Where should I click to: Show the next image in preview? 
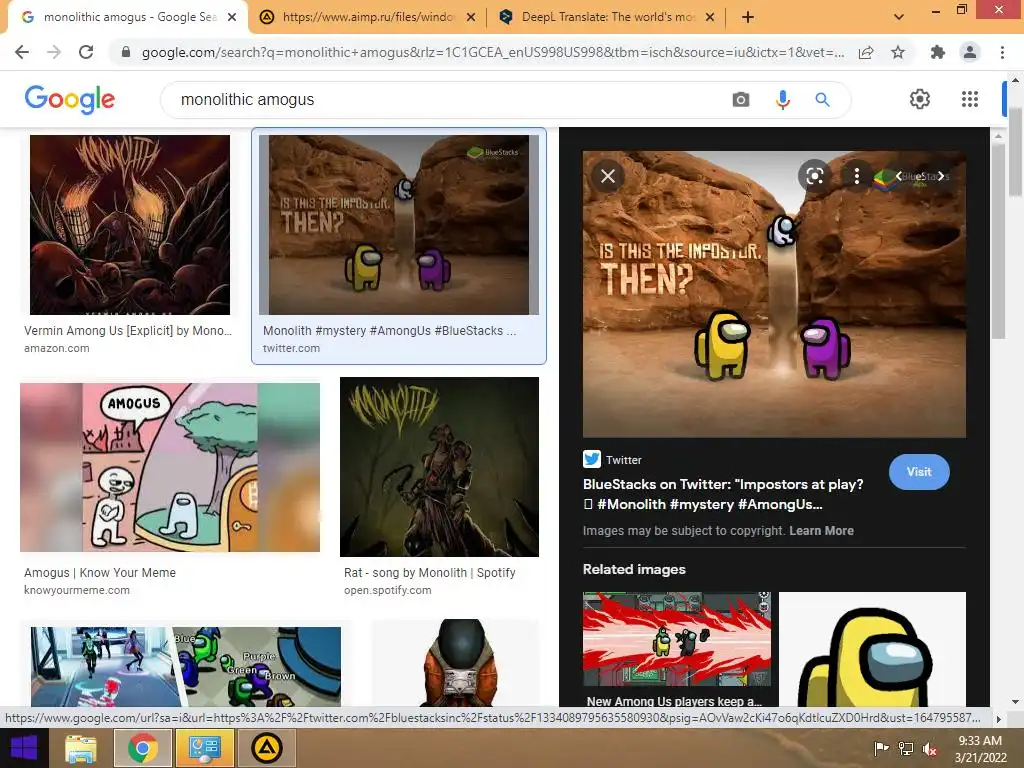pos(940,176)
